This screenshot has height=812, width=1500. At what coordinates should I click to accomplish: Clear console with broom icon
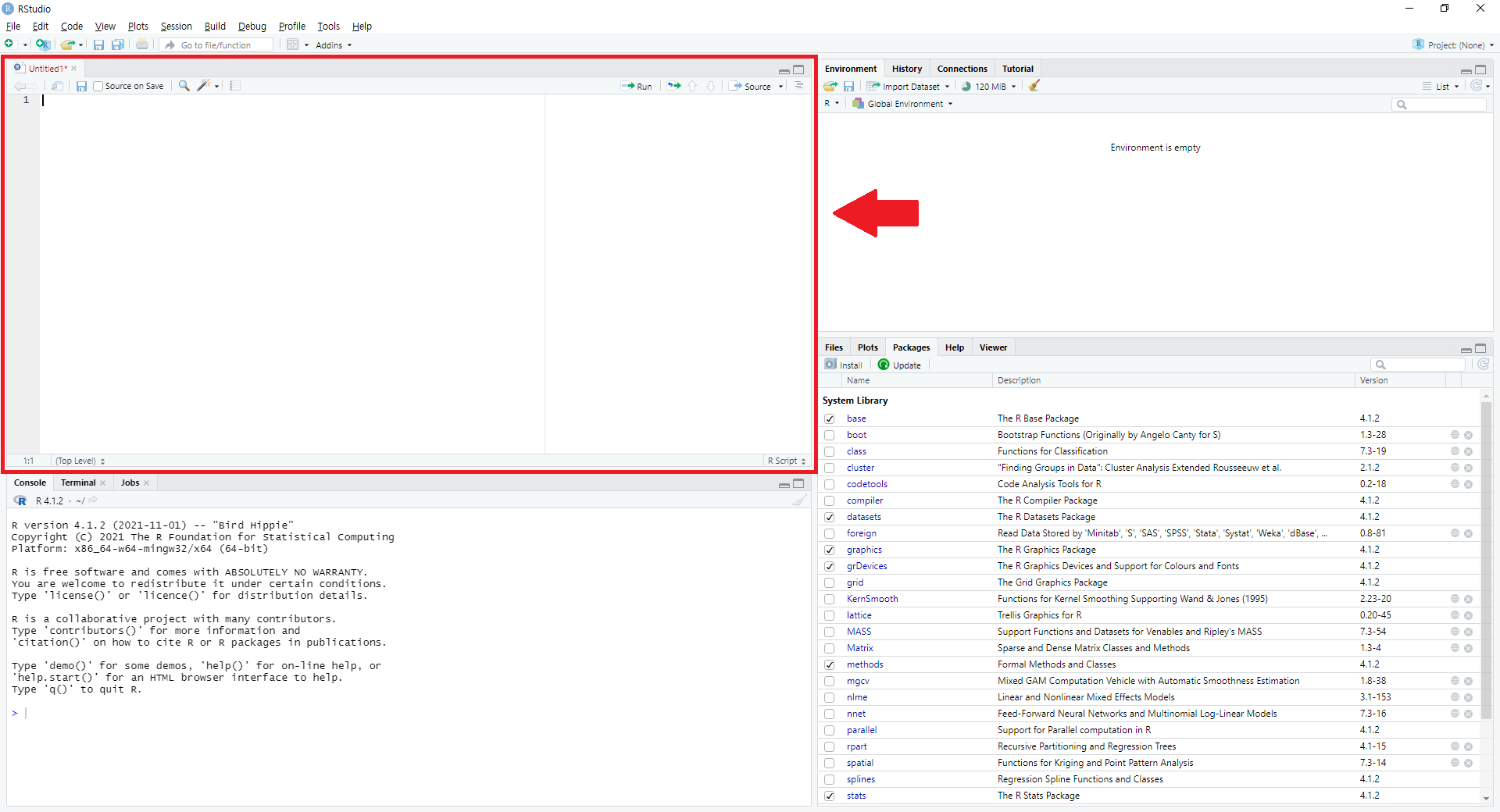(x=798, y=500)
